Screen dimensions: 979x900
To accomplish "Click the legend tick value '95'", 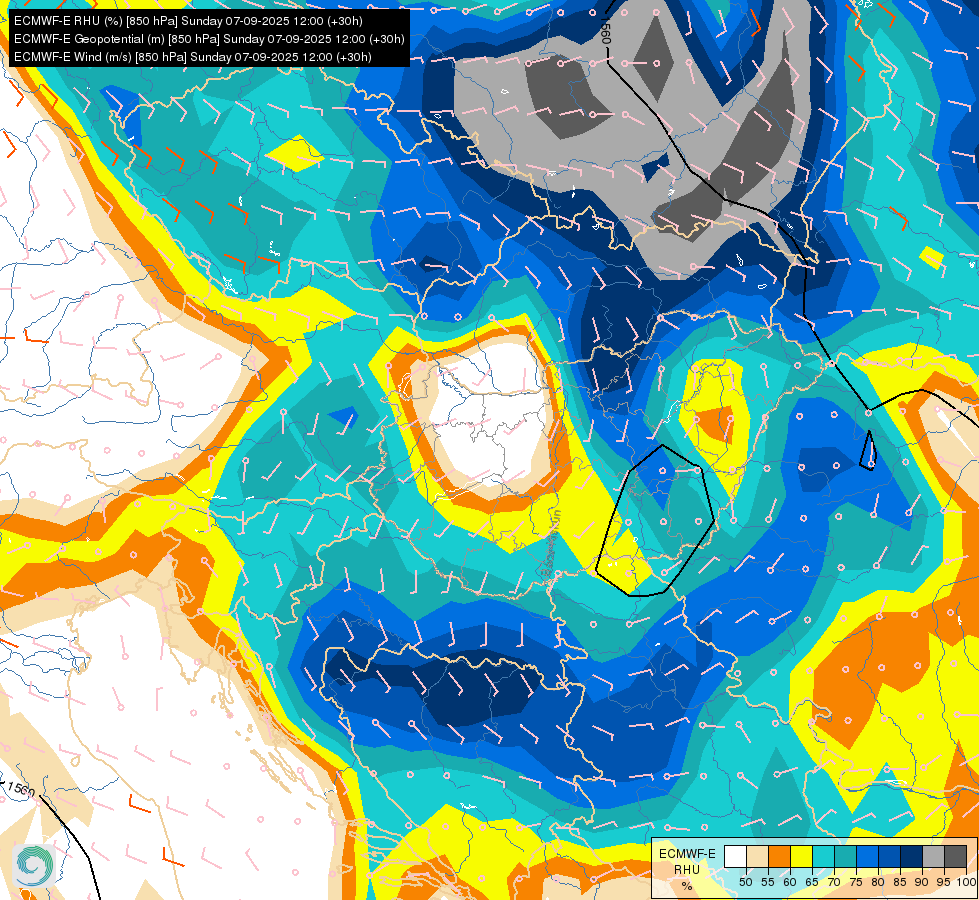I will pos(944,882).
